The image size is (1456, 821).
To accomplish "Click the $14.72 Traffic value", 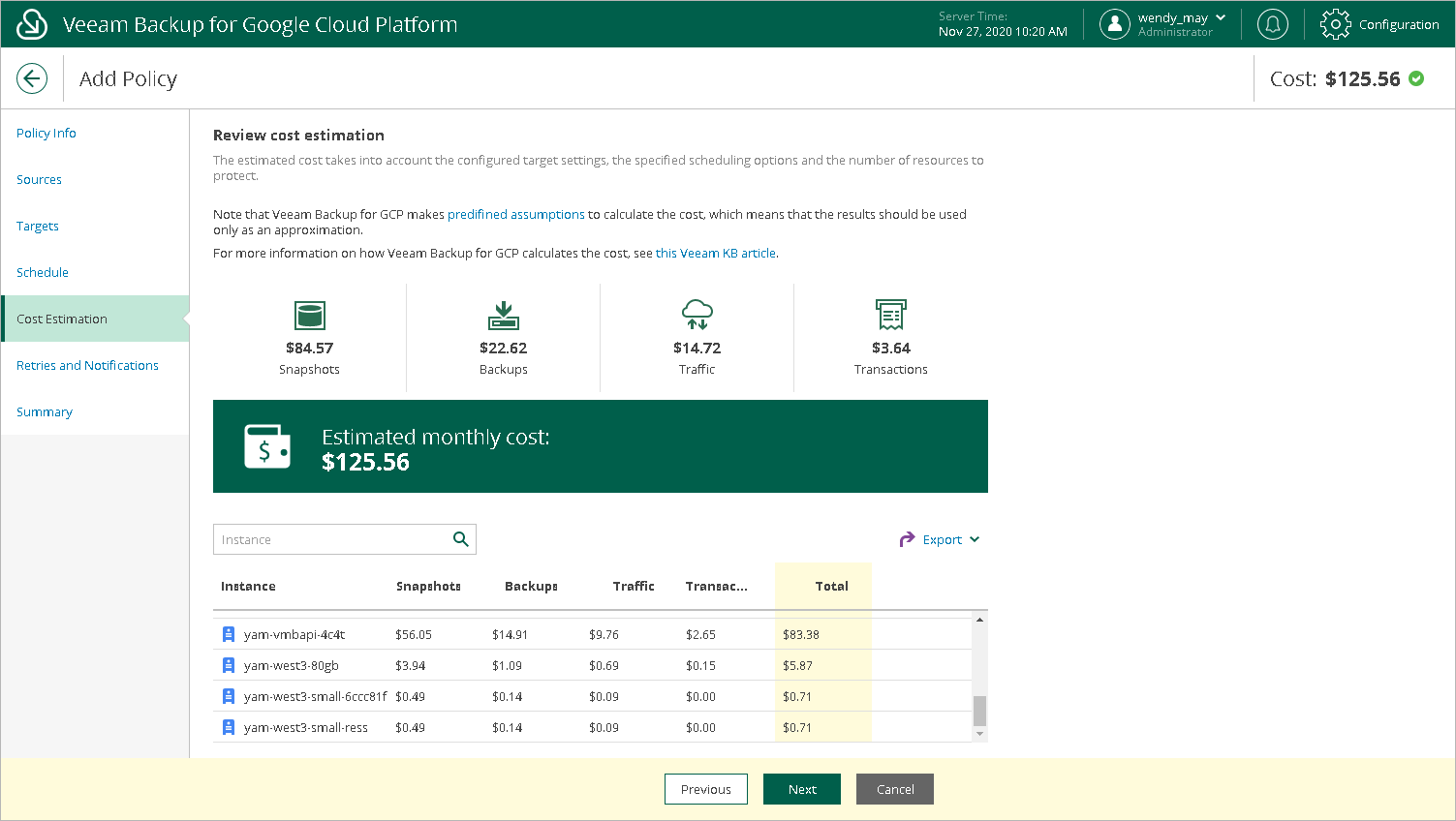I will tap(697, 348).
